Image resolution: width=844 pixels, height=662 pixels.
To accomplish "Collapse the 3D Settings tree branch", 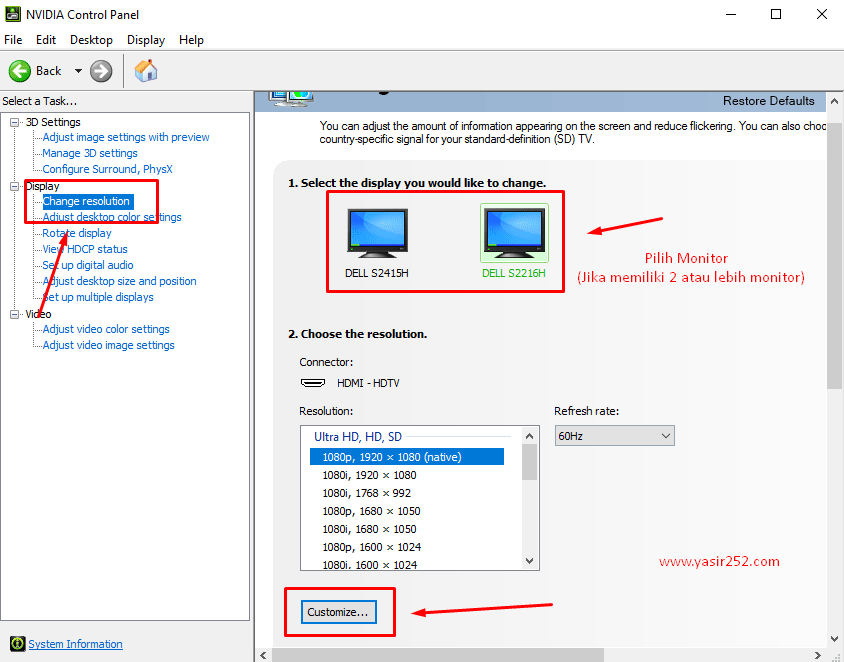I will tap(13, 121).
